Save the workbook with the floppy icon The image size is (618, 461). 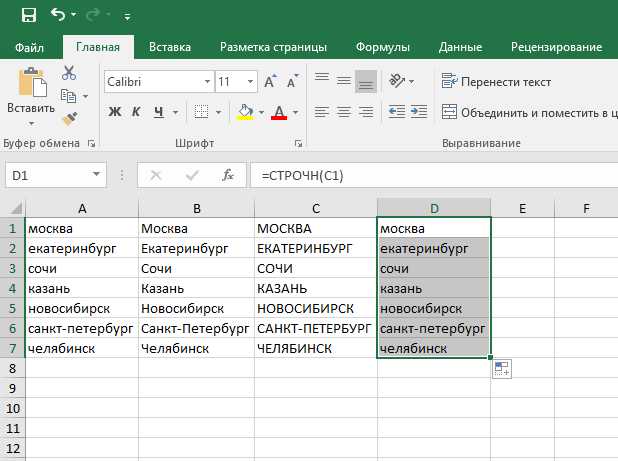(29, 15)
